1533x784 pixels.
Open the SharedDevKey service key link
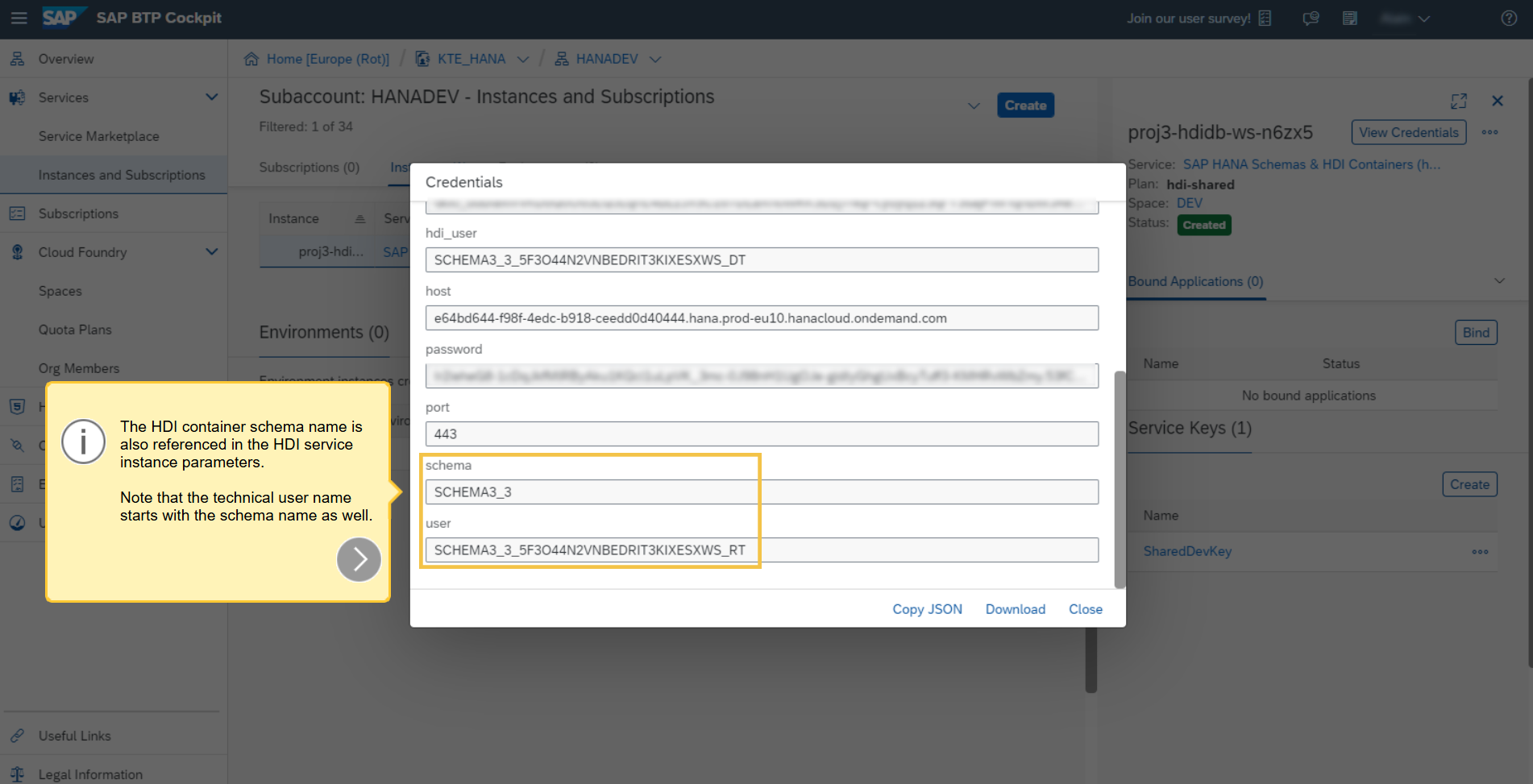pyautogui.click(x=1187, y=552)
